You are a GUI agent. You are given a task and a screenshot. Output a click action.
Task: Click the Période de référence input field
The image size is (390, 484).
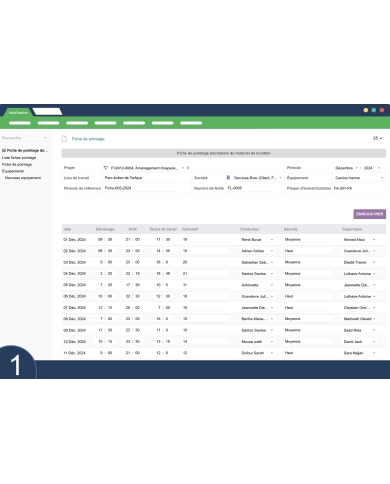139,188
